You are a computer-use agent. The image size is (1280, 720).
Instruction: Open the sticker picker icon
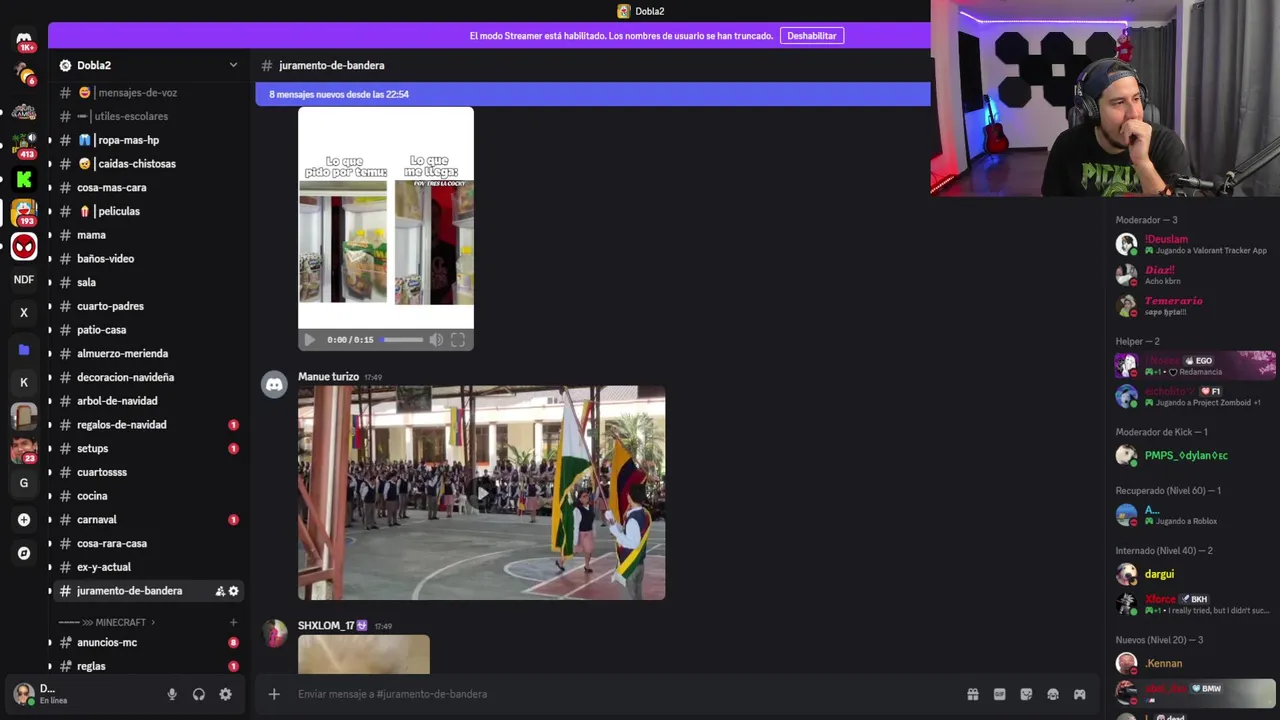coord(1026,694)
